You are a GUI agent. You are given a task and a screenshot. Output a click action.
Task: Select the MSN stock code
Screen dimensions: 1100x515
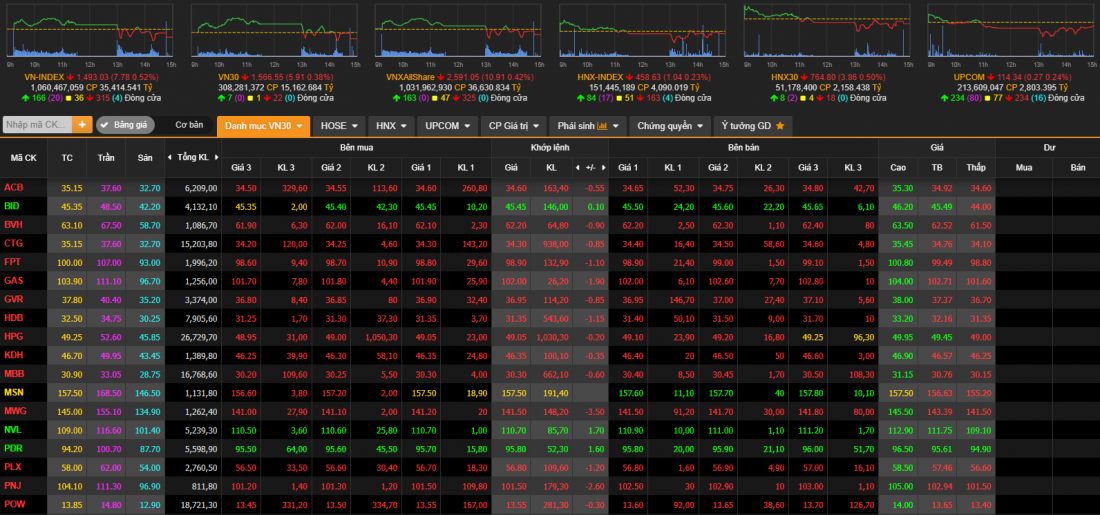pyautogui.click(x=14, y=392)
